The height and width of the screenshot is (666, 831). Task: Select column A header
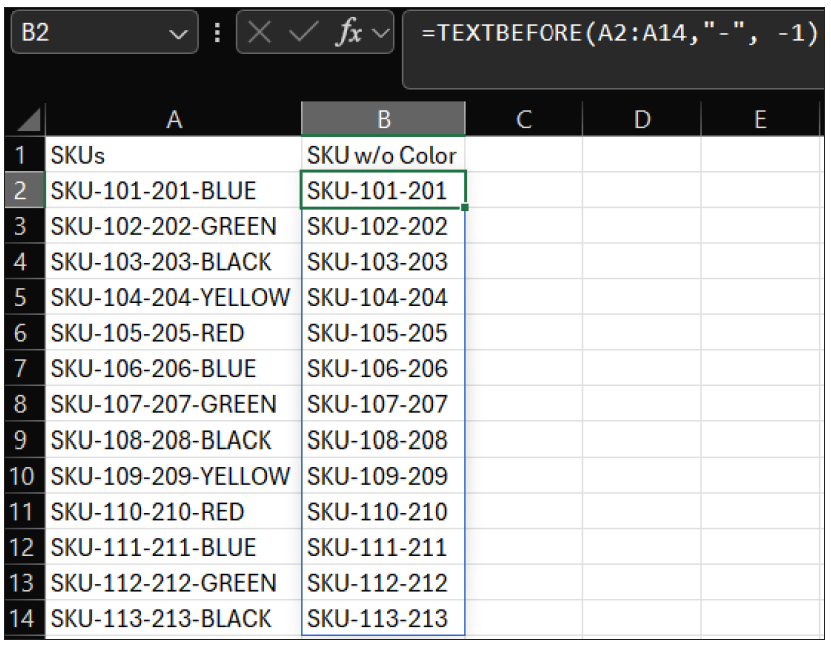tap(173, 120)
